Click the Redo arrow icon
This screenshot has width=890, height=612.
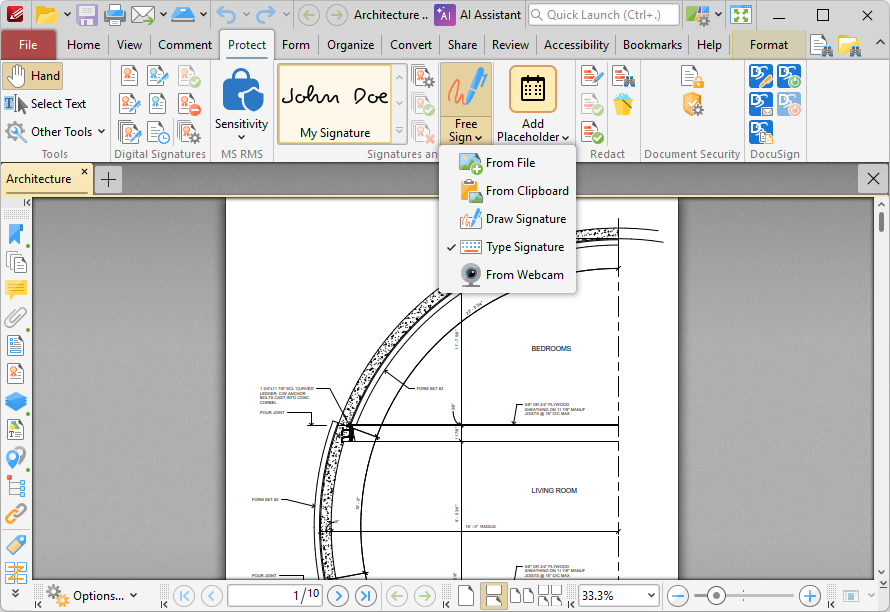[266, 15]
